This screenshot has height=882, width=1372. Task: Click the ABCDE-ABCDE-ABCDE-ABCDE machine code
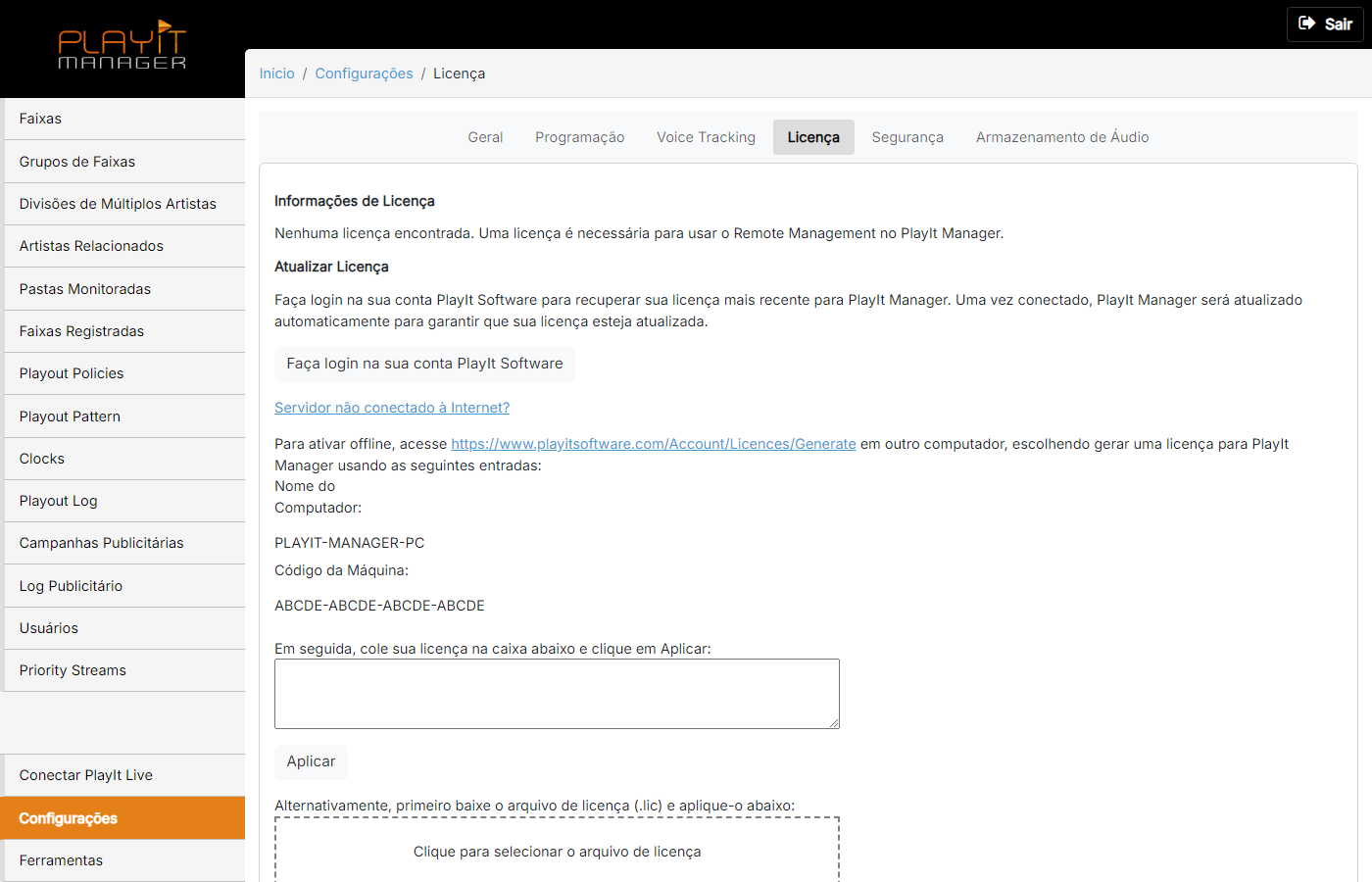pyautogui.click(x=379, y=606)
